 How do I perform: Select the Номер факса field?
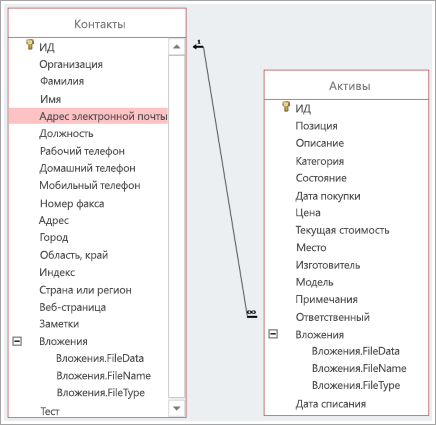tap(72, 204)
